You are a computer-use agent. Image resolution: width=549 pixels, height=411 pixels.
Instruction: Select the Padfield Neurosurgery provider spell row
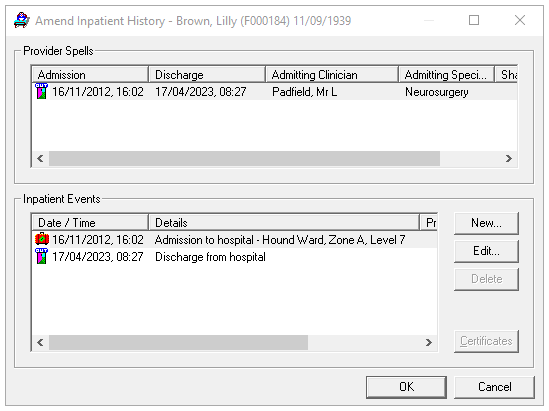pos(274,92)
